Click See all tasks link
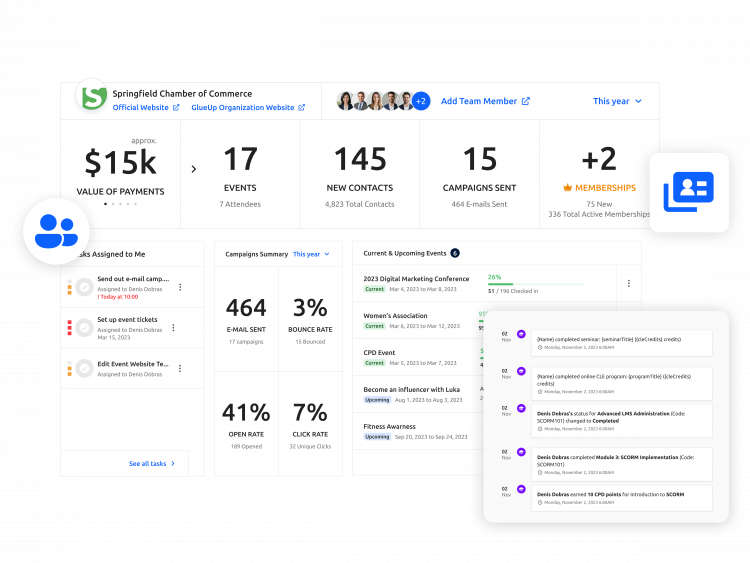 [x=152, y=464]
